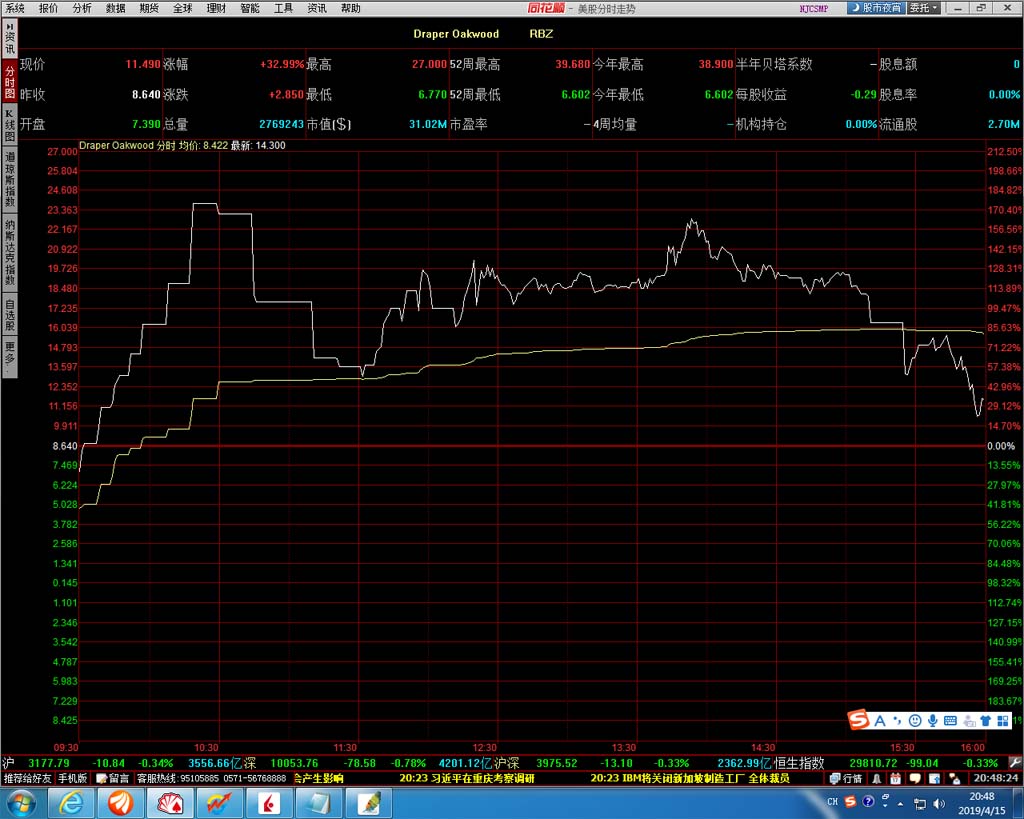Click the 行情 status button
Screen dimensions: 1024x819
846,779
